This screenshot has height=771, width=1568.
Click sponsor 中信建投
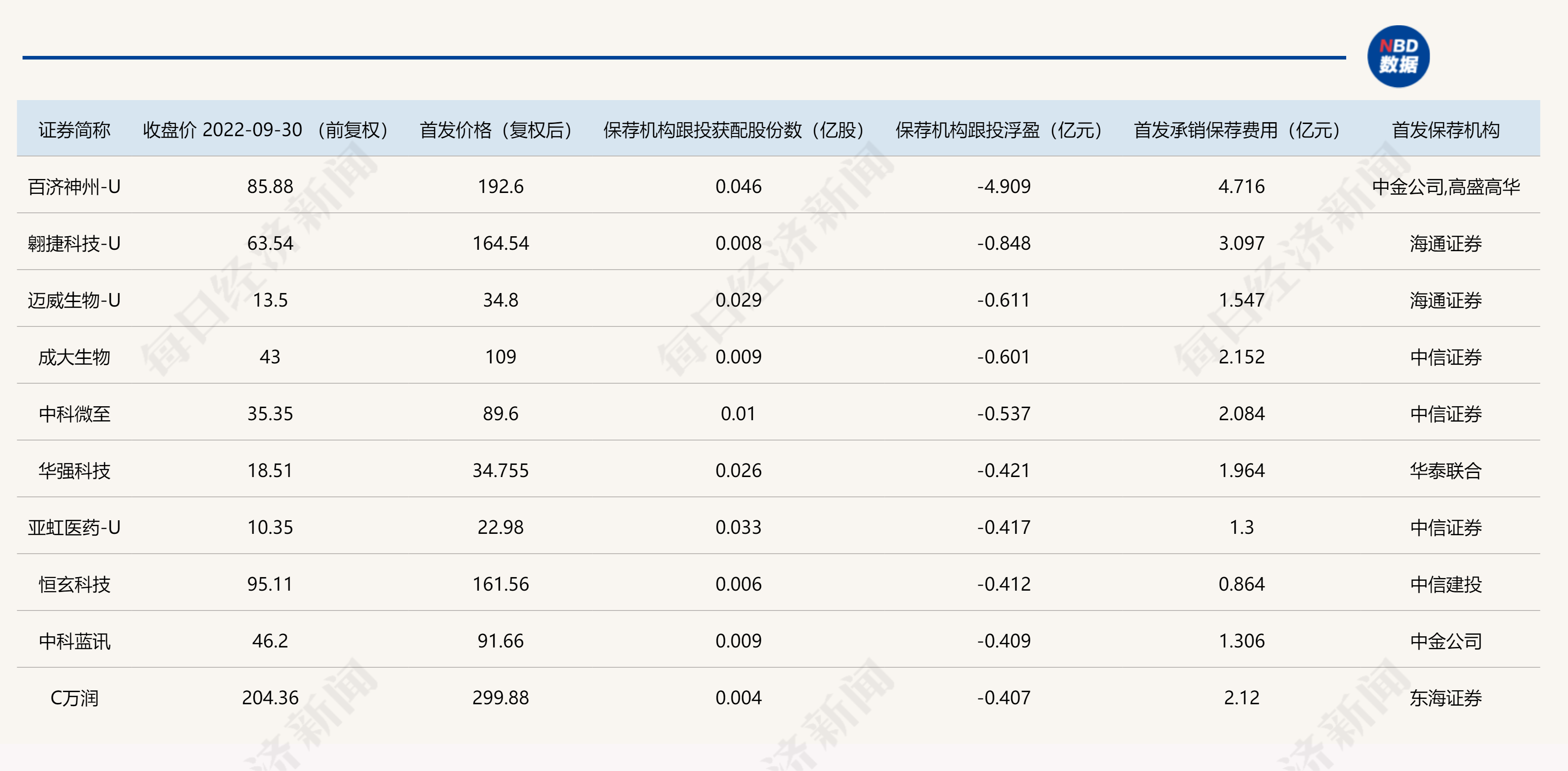1446,584
